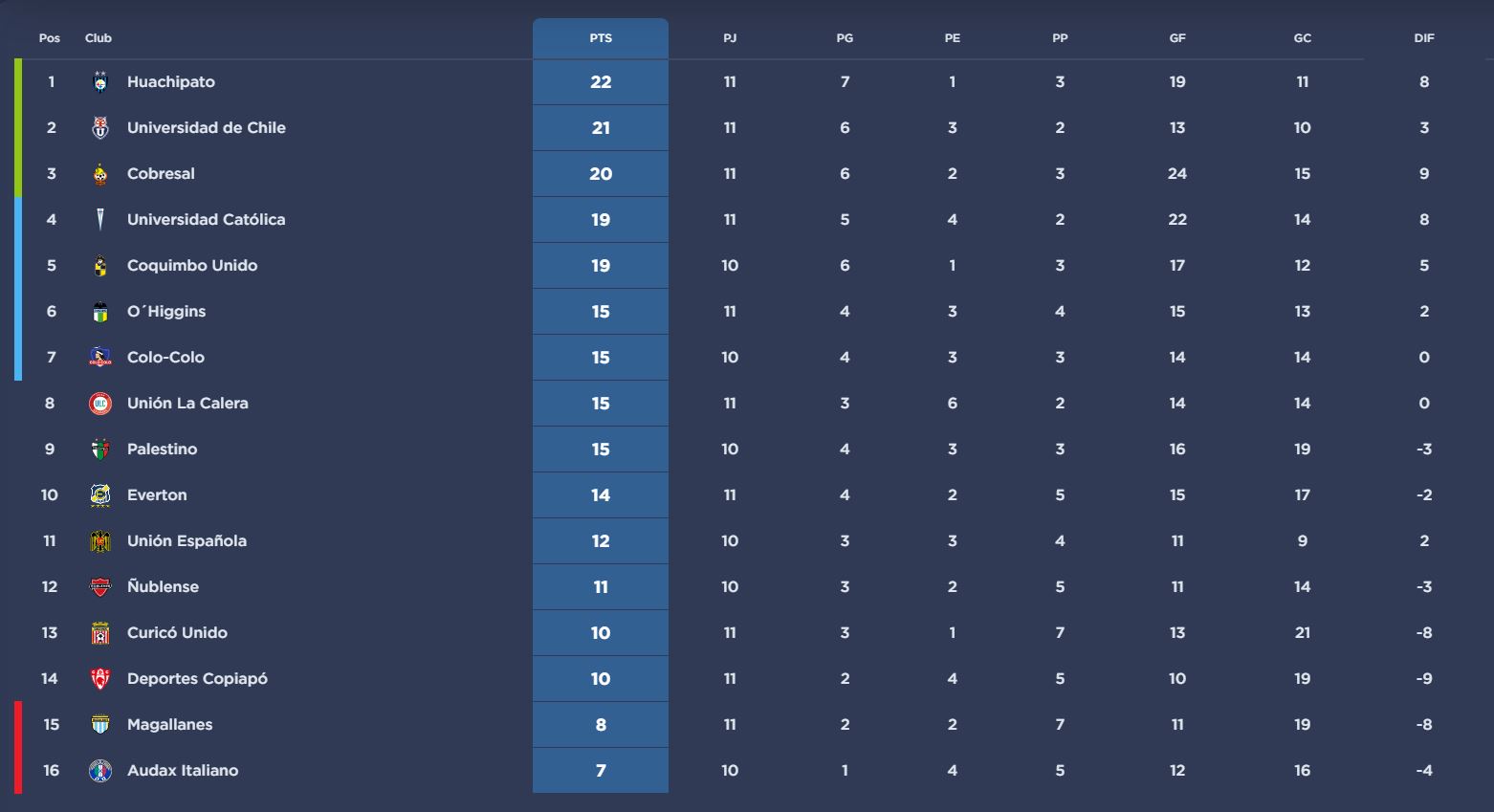Open the O´Higgins team name

click(x=166, y=312)
